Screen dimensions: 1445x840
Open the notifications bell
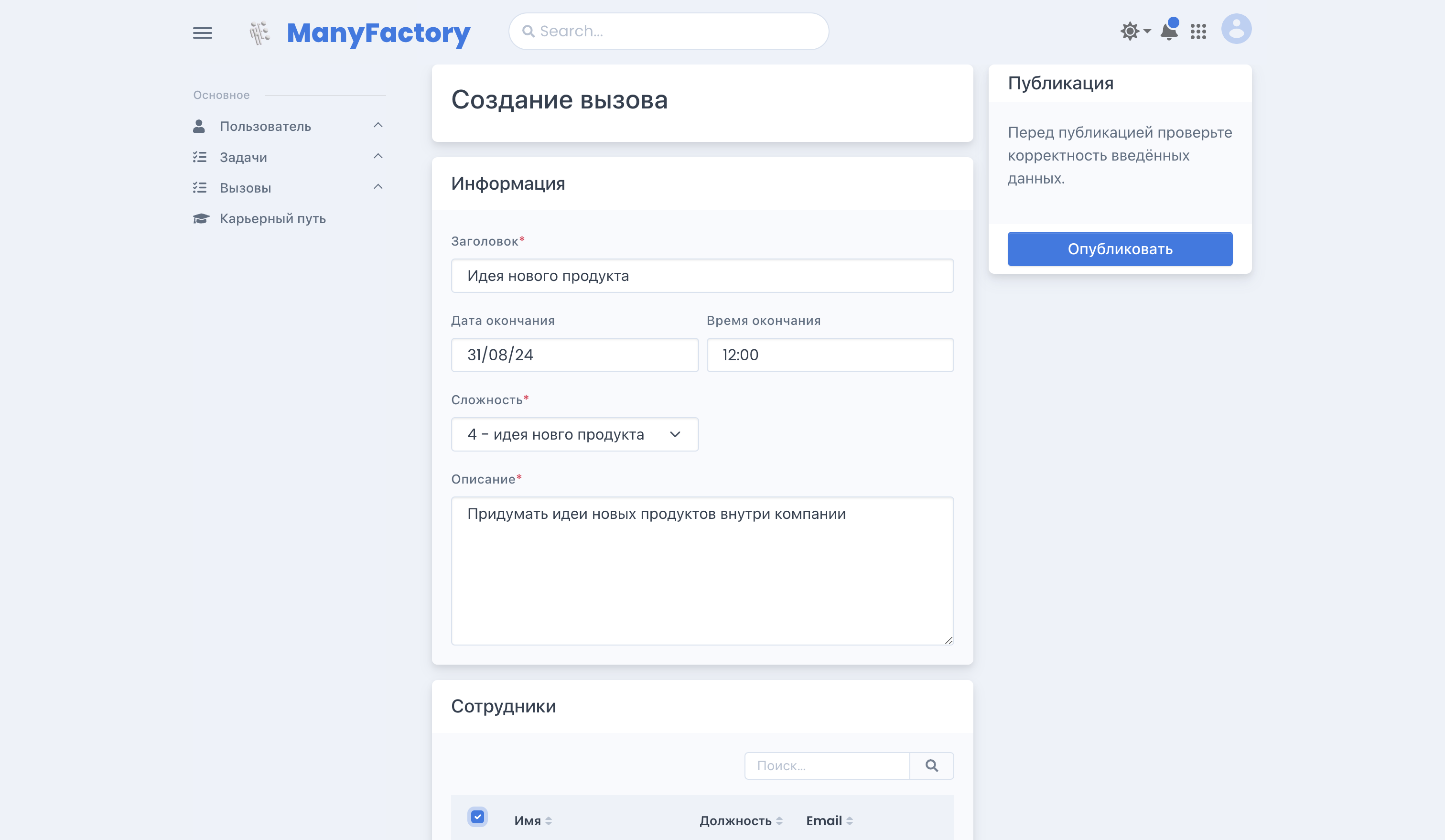pos(1169,31)
